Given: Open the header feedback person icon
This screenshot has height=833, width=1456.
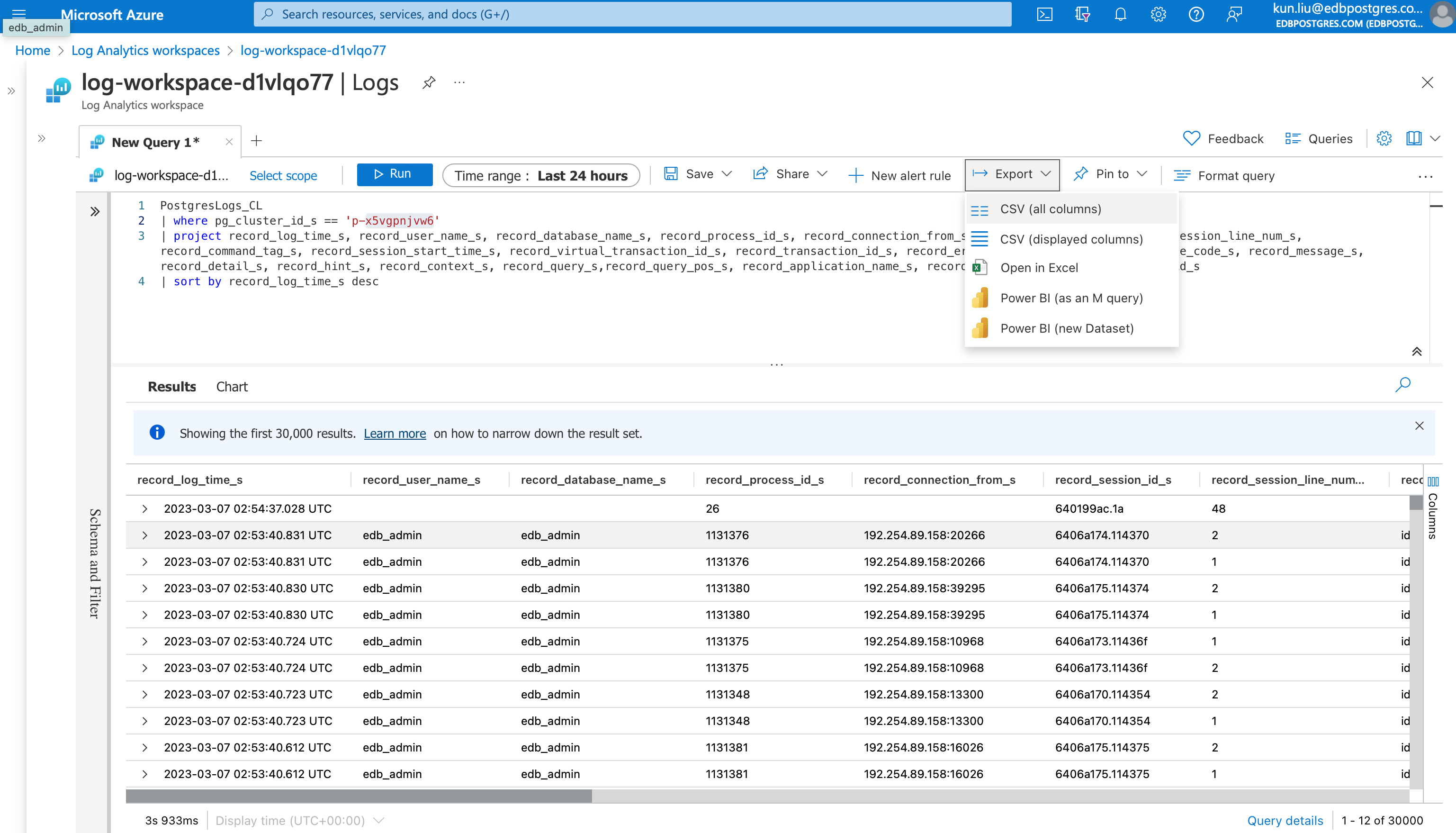Looking at the screenshot, I should click(x=1234, y=14).
